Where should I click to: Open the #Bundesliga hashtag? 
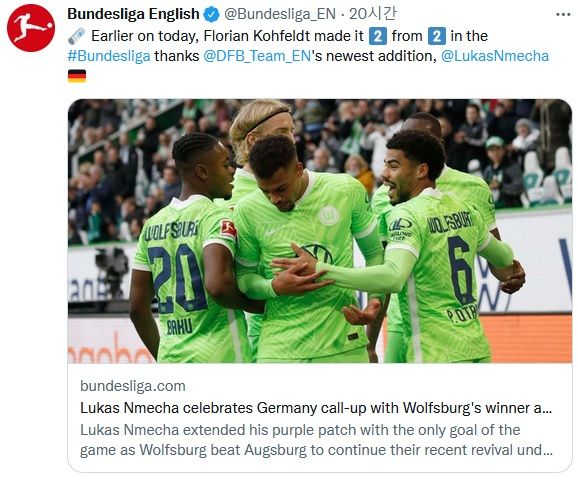click(109, 56)
